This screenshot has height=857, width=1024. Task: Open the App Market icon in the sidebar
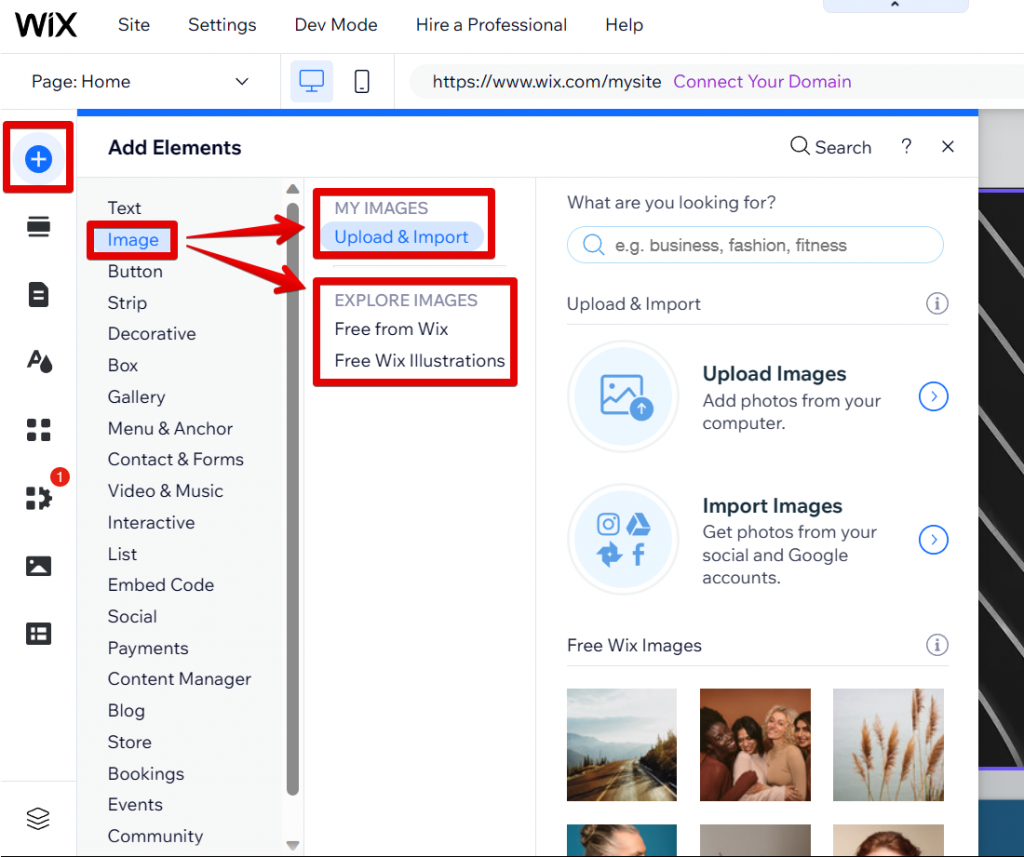[38, 430]
